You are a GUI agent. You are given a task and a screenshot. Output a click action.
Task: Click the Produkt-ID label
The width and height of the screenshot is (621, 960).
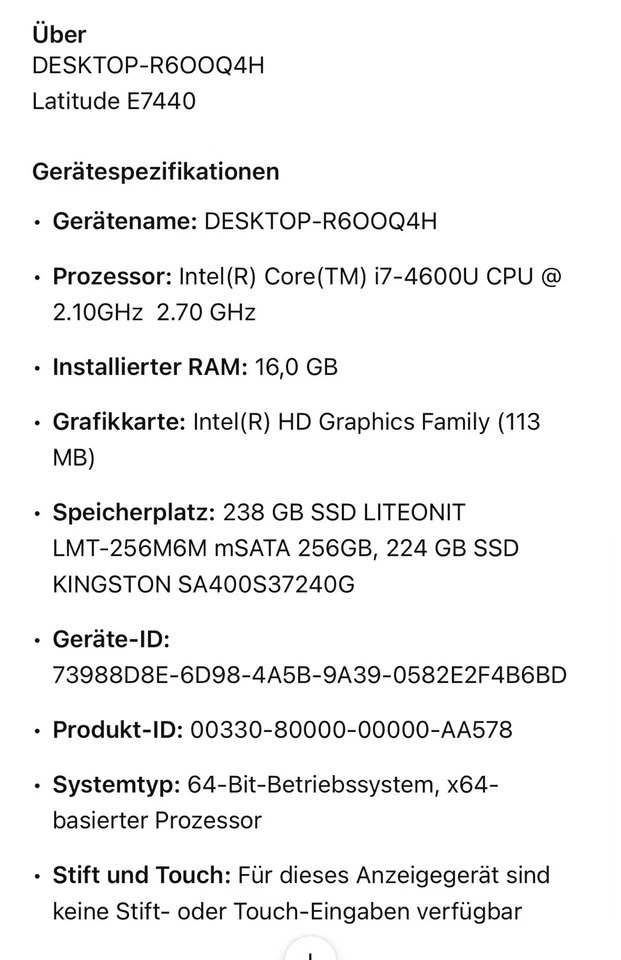click(x=117, y=730)
